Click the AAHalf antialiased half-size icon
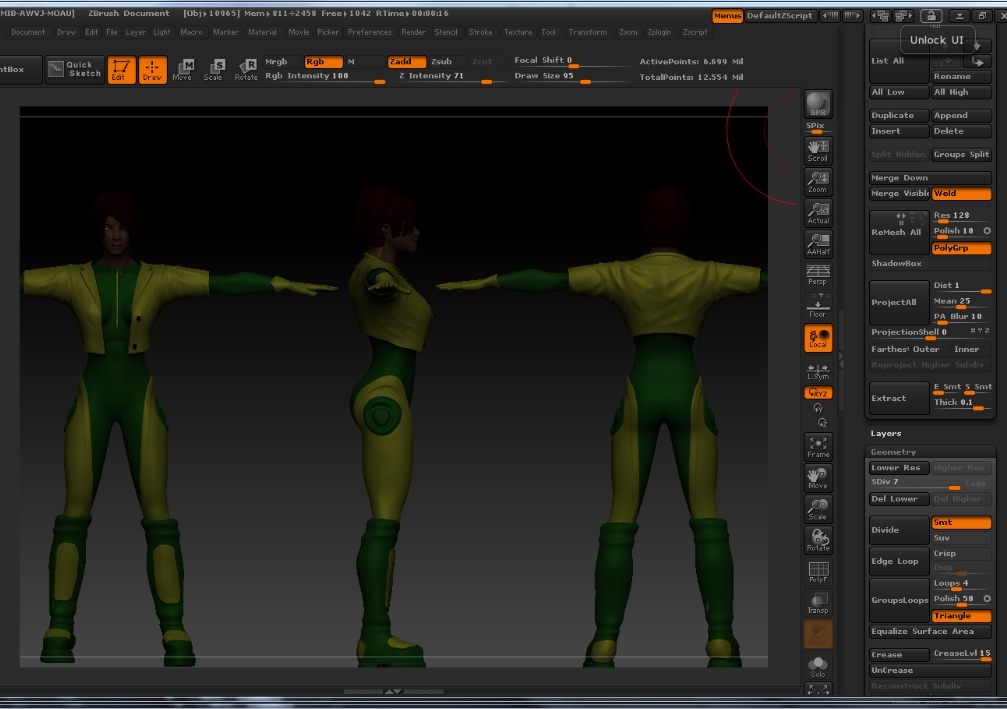 818,244
